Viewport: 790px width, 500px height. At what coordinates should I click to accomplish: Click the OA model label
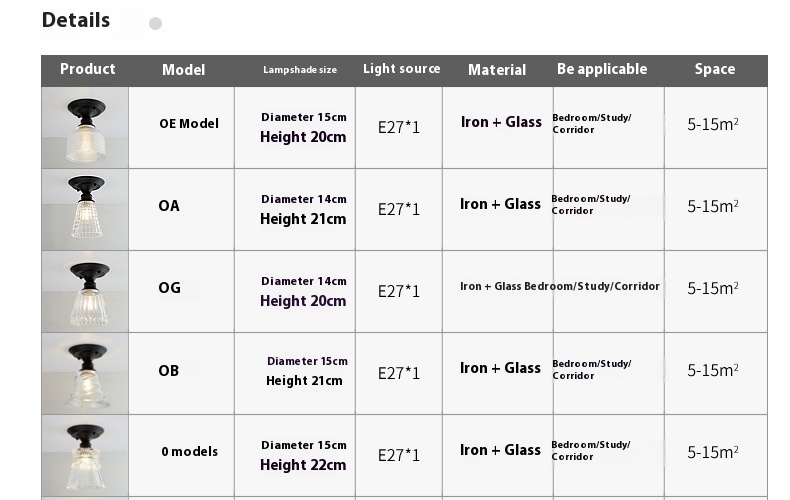[x=169, y=206]
